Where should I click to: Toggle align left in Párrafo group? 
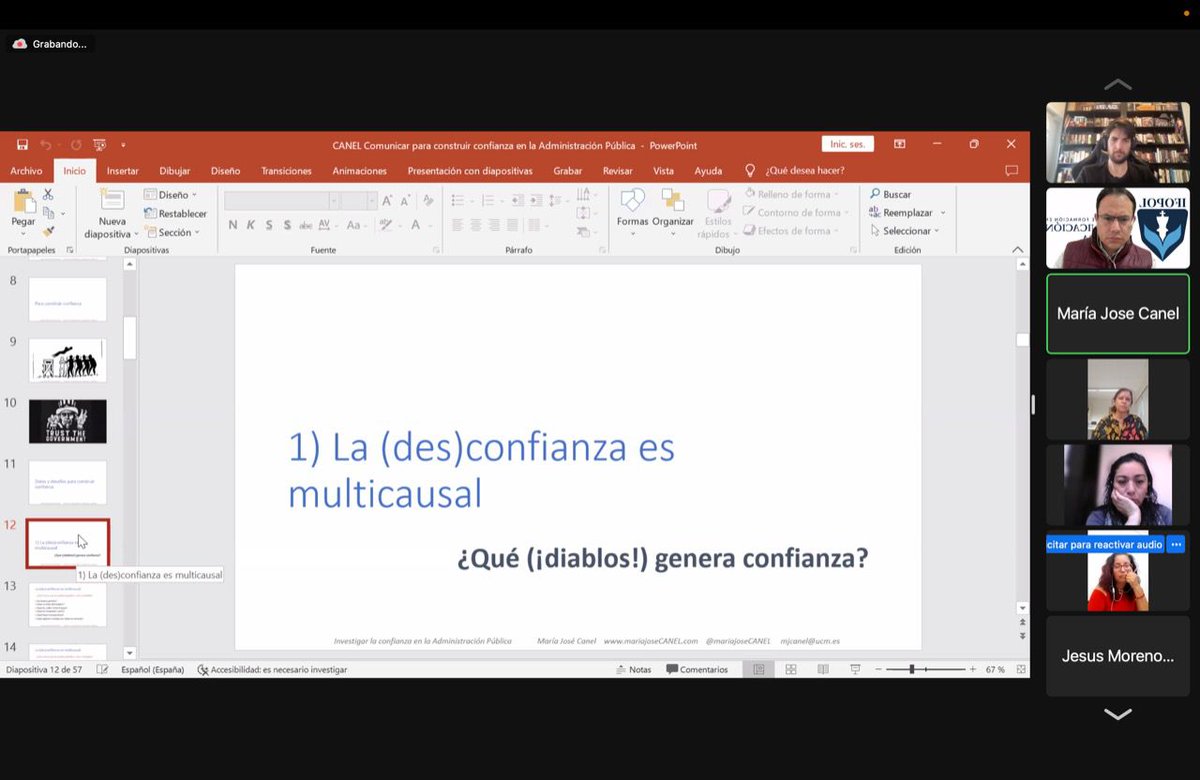click(x=457, y=225)
